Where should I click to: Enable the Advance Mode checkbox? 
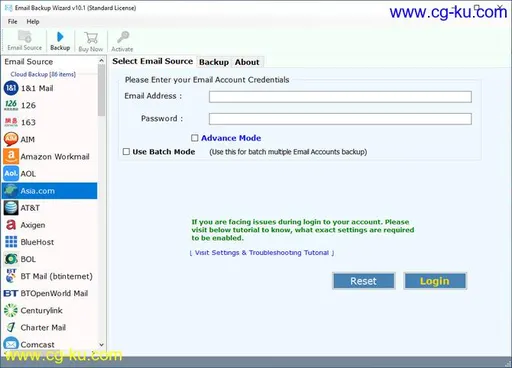point(195,138)
